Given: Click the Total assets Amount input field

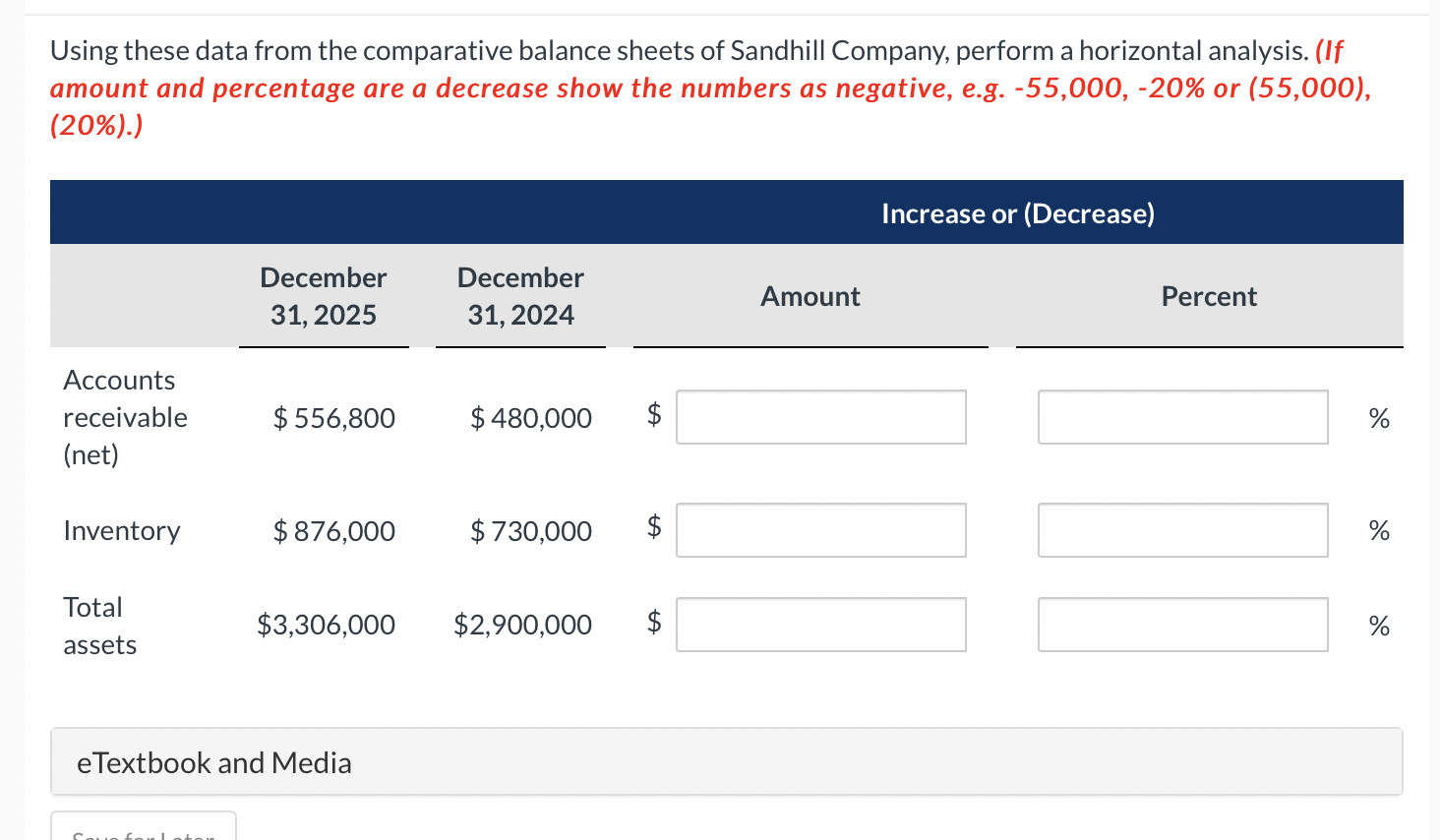Looking at the screenshot, I should [820, 624].
